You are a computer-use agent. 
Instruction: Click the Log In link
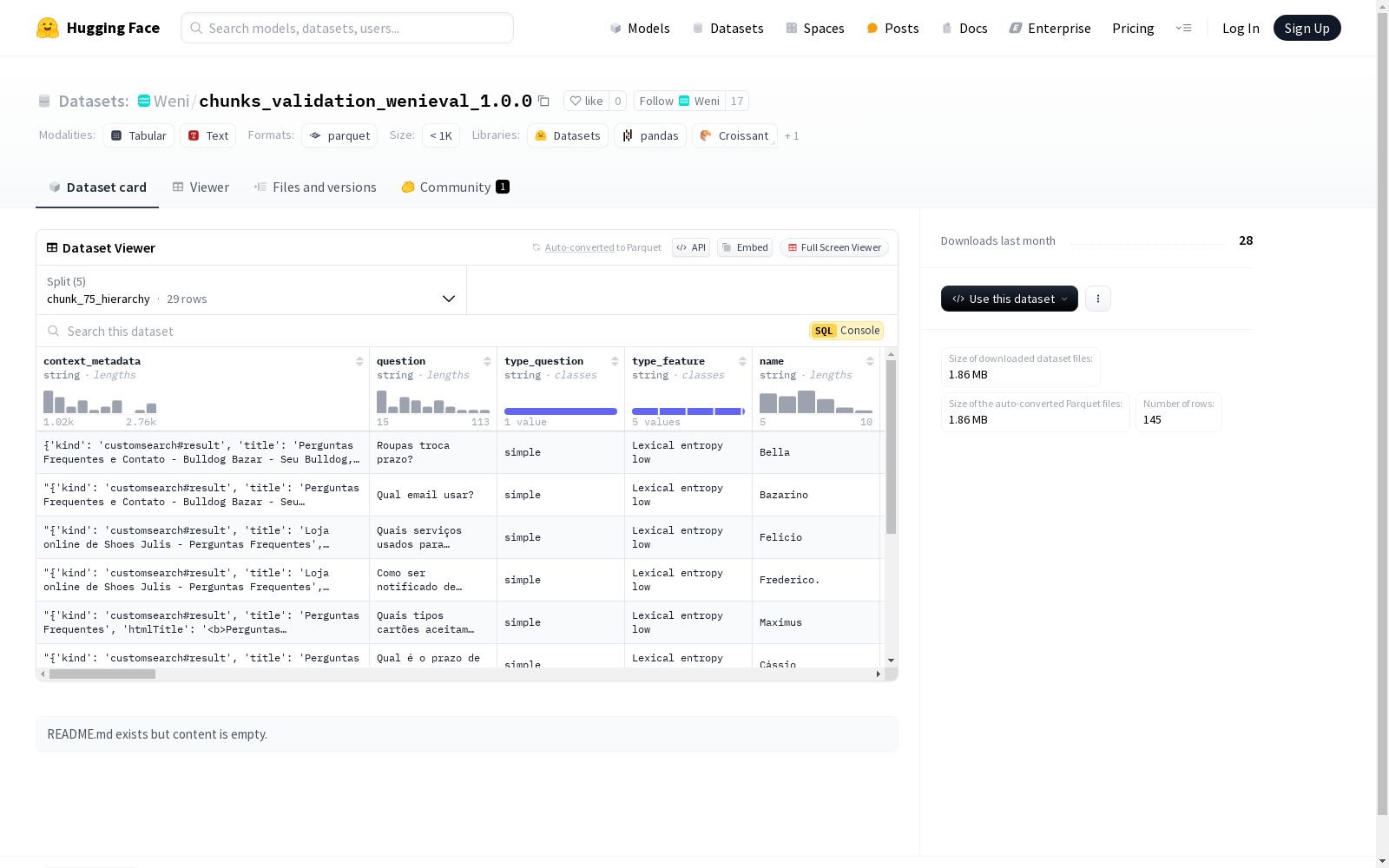(1241, 28)
